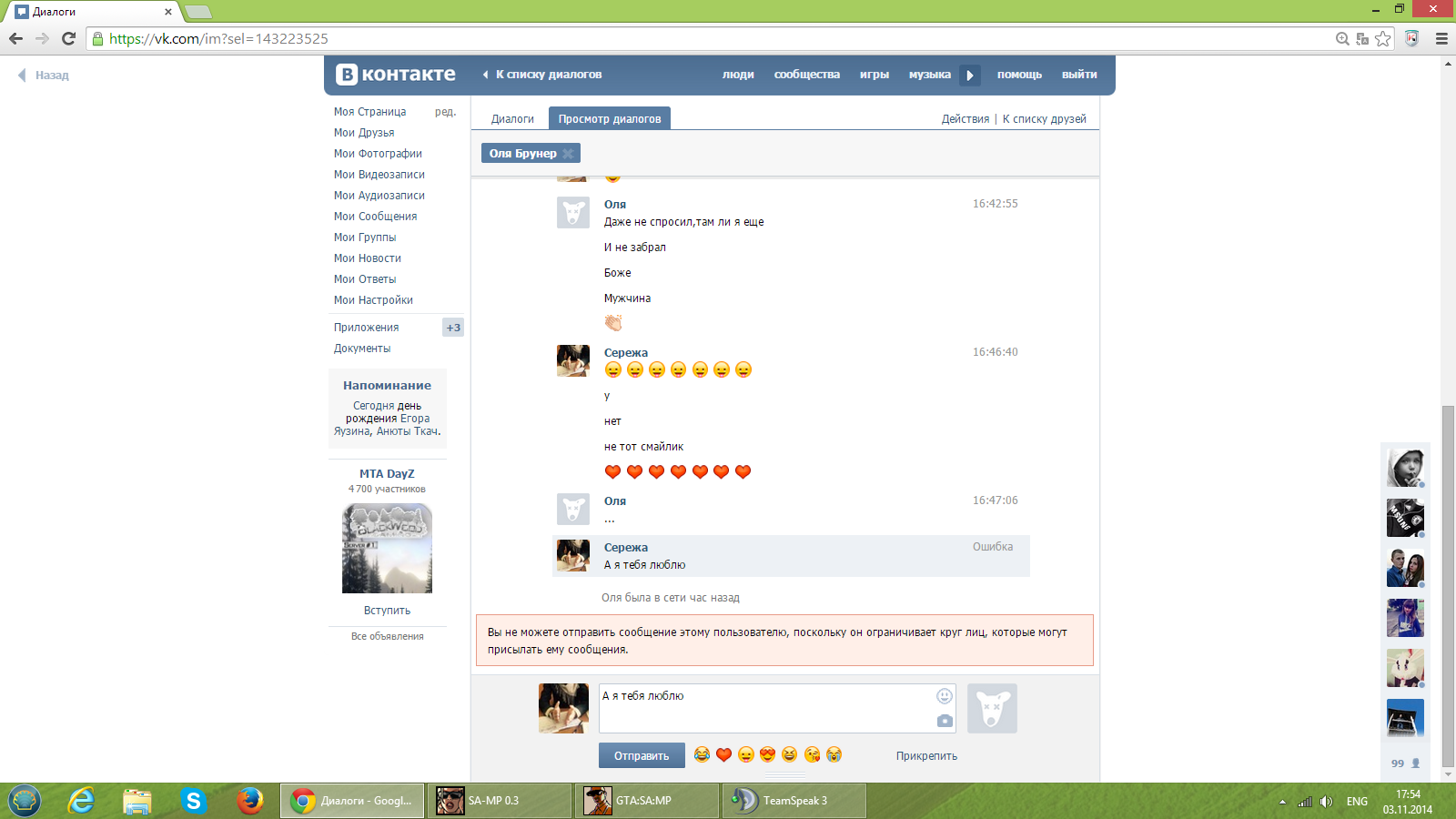This screenshot has width=1456, height=819.
Task: Click Отправить send button
Action: click(x=642, y=755)
